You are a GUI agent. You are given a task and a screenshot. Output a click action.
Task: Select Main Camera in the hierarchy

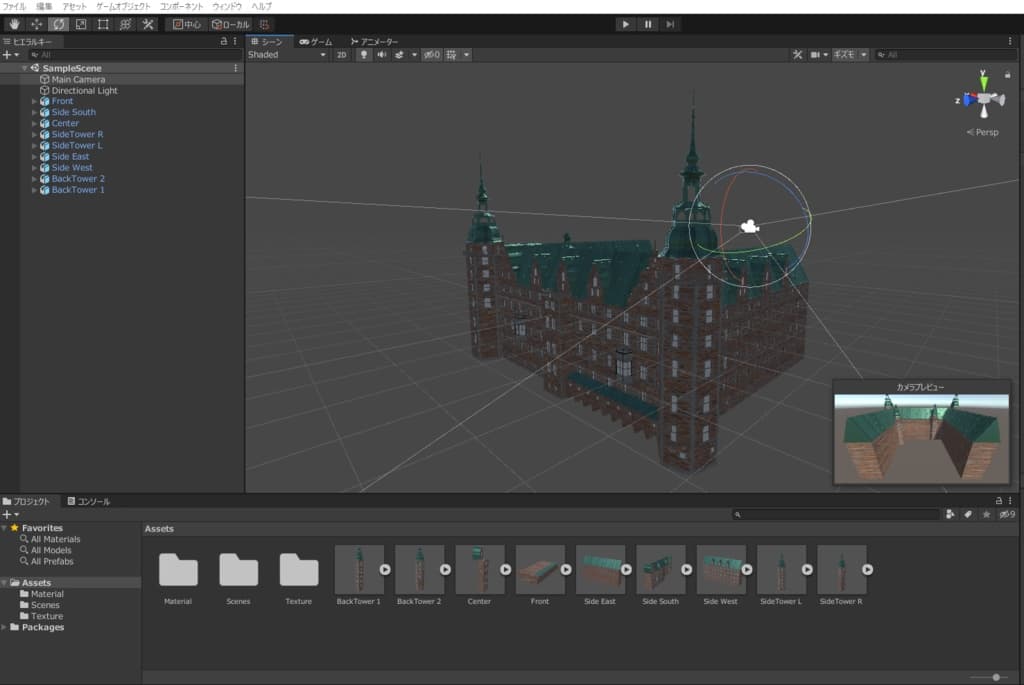tap(78, 79)
